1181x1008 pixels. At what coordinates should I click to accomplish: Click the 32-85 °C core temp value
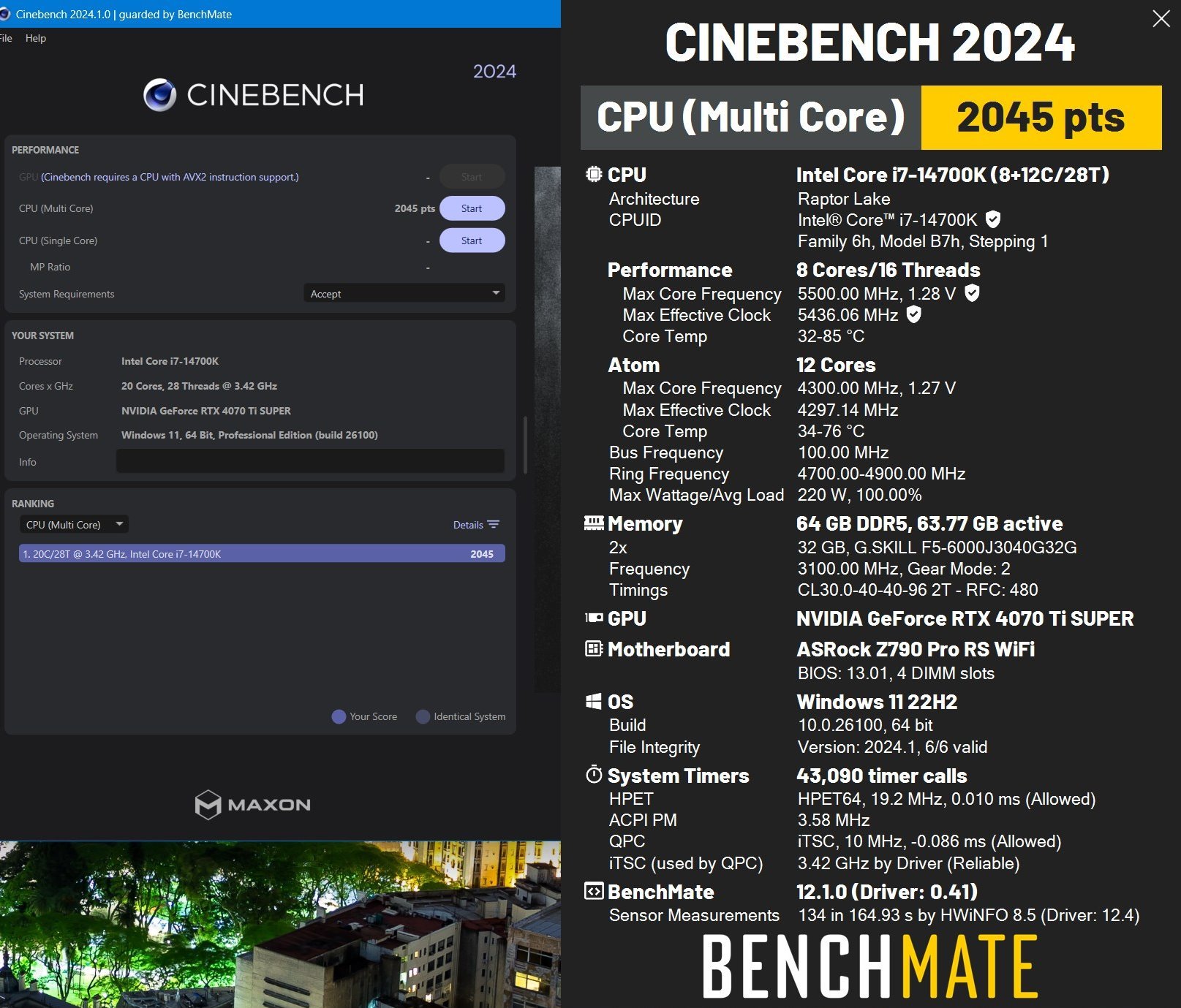(x=831, y=336)
